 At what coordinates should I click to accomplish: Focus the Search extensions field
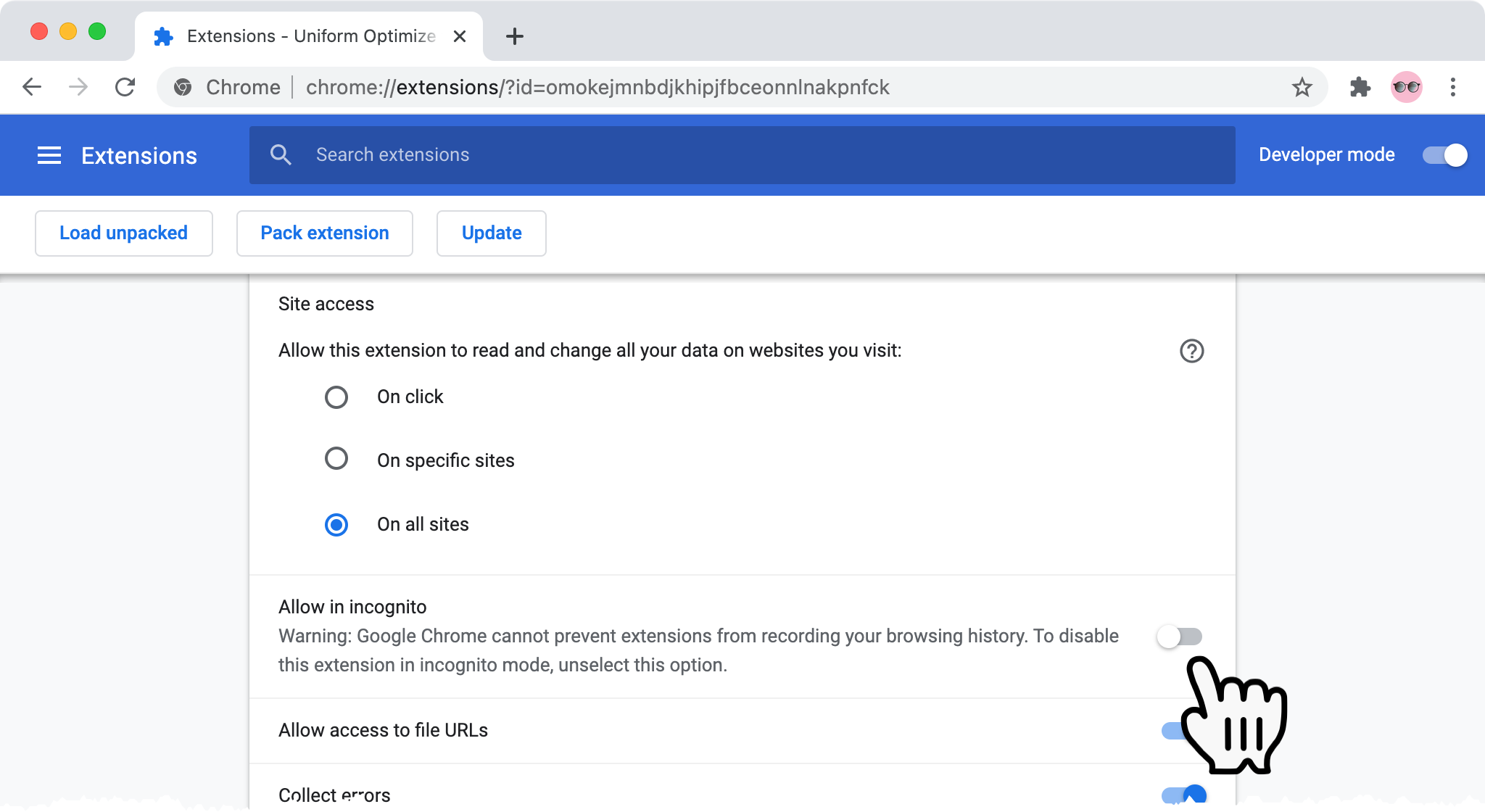pyautogui.click(x=742, y=155)
